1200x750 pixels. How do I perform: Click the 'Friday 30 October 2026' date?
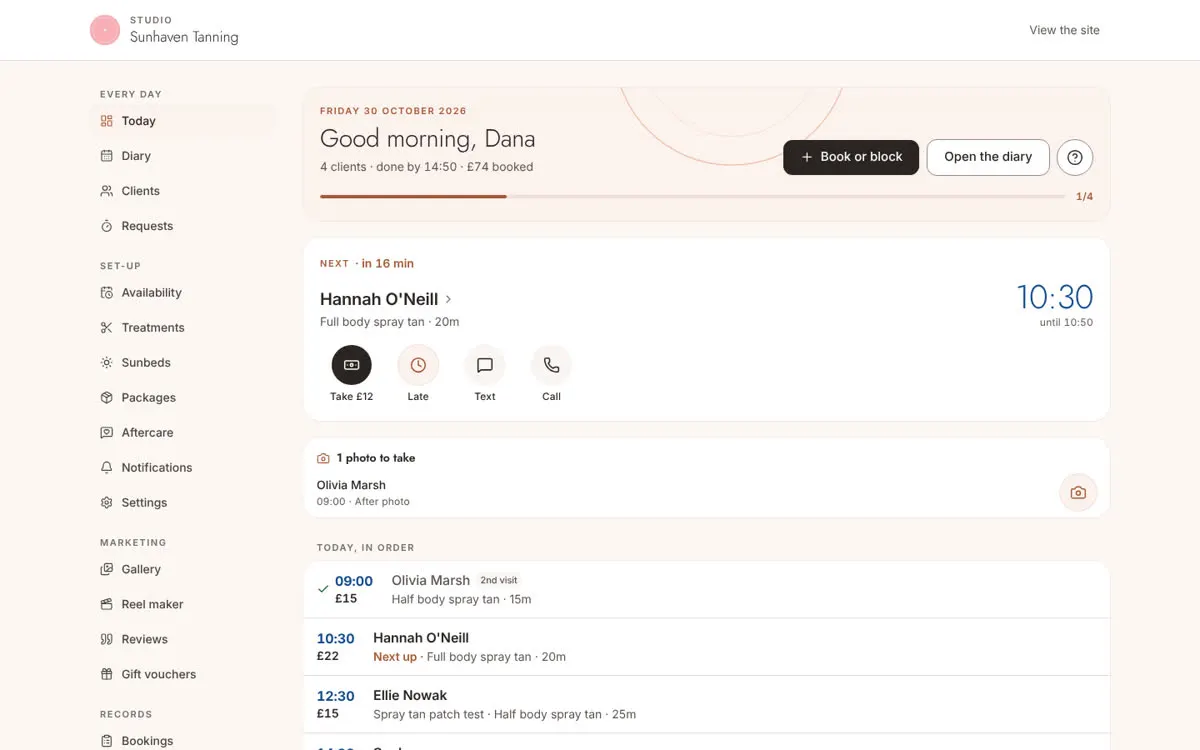(393, 111)
